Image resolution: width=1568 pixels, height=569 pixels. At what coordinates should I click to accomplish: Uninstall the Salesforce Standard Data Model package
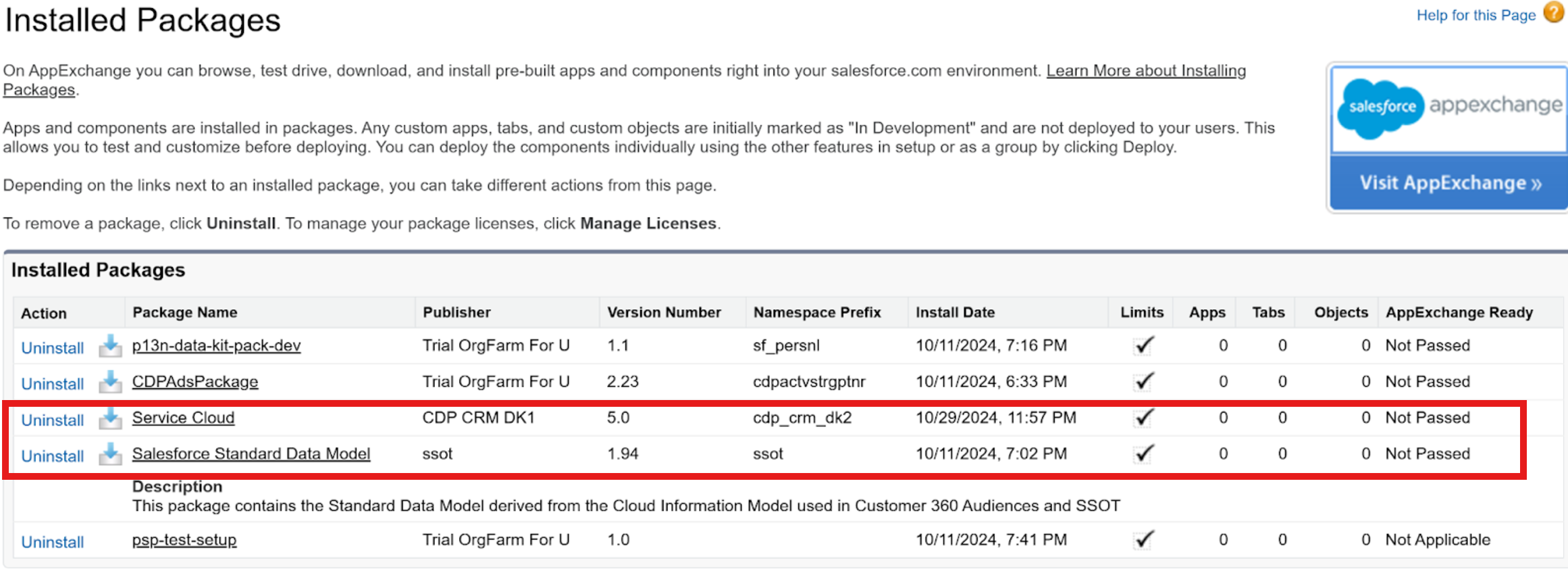click(x=53, y=456)
